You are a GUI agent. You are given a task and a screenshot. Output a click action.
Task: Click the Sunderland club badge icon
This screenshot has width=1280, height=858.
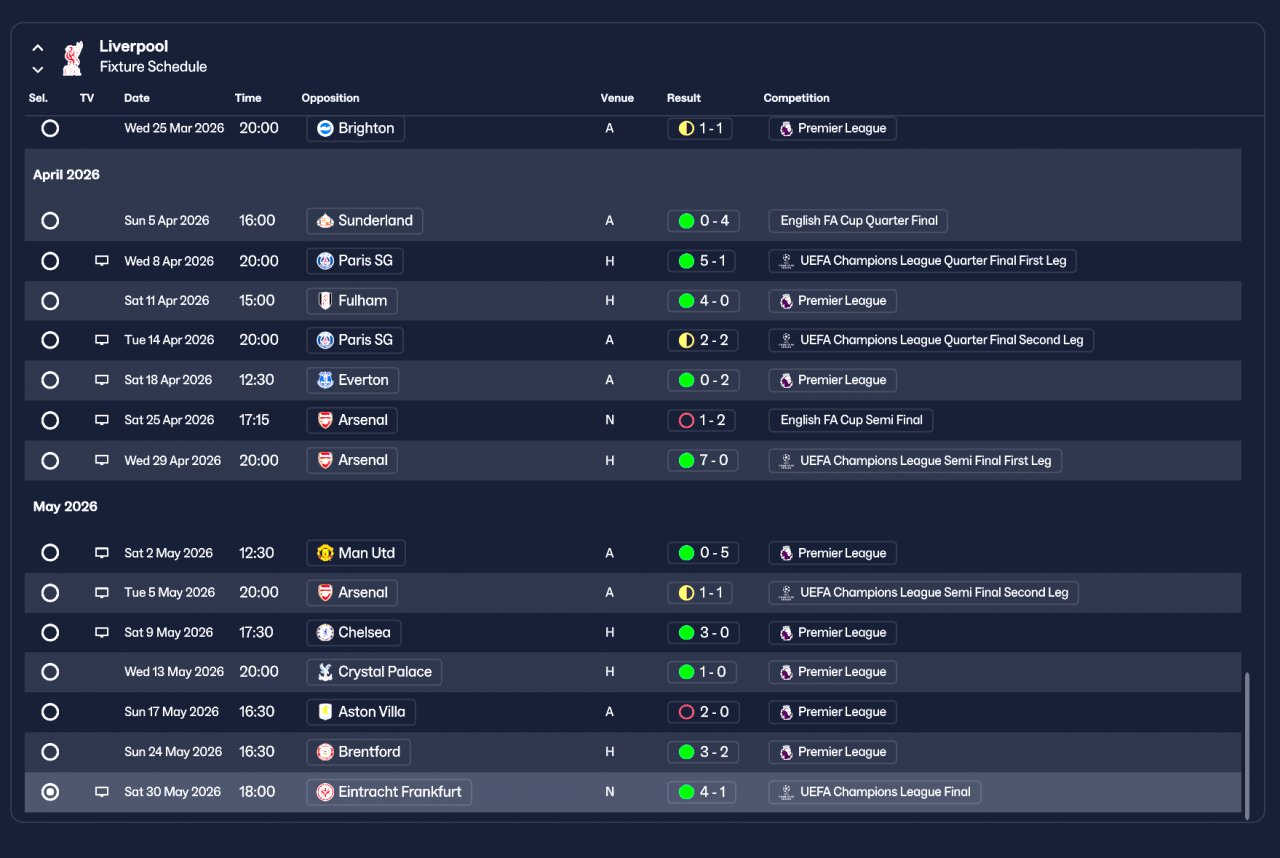pos(324,221)
